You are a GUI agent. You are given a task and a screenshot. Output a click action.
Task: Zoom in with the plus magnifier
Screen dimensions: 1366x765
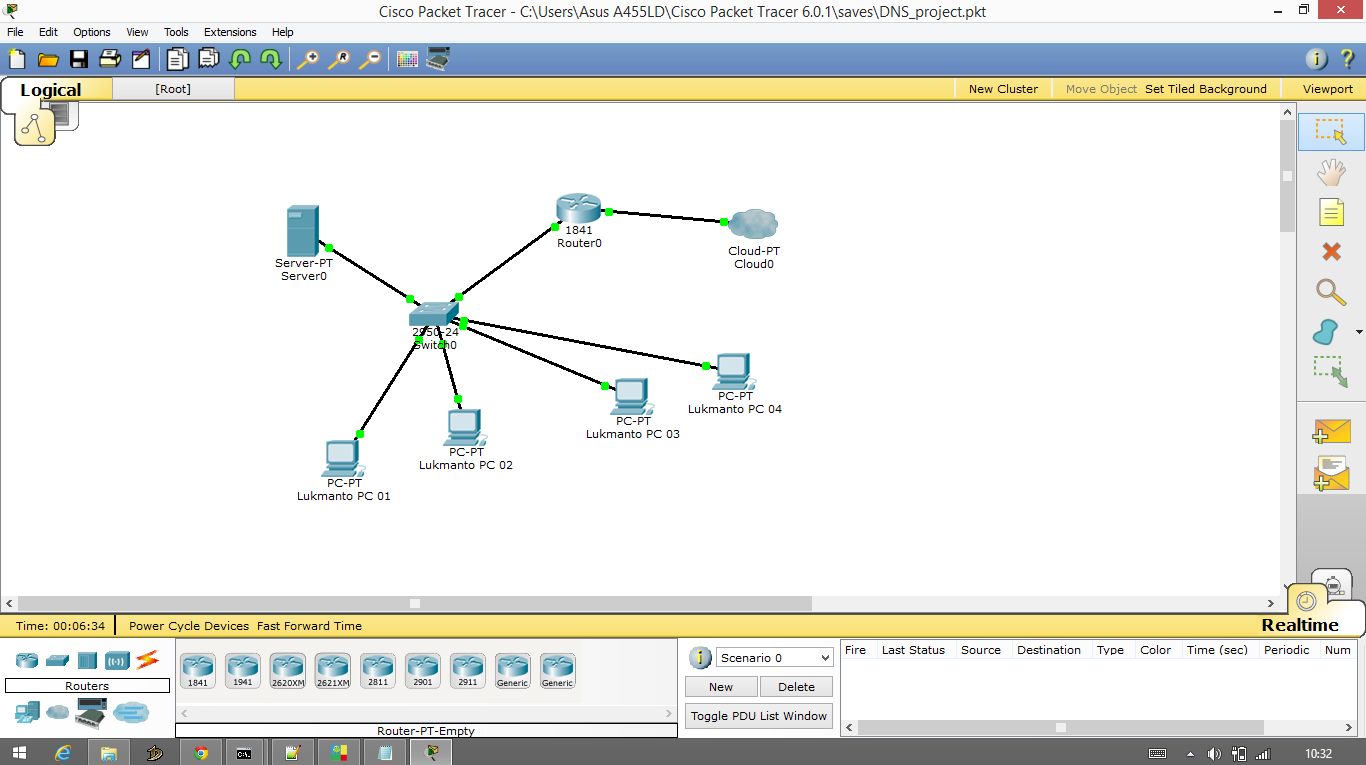308,59
